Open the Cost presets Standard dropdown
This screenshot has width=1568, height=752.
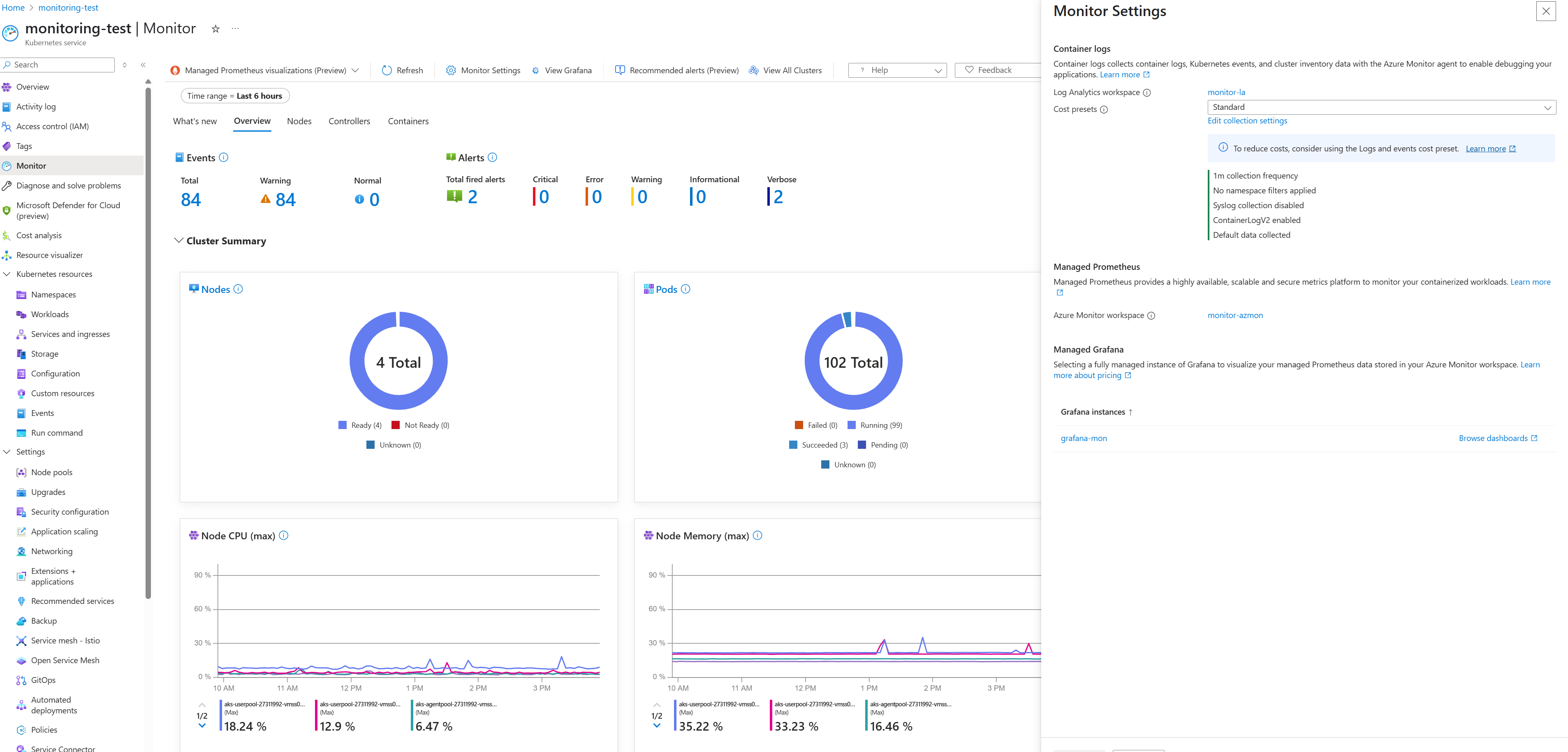(1381, 107)
